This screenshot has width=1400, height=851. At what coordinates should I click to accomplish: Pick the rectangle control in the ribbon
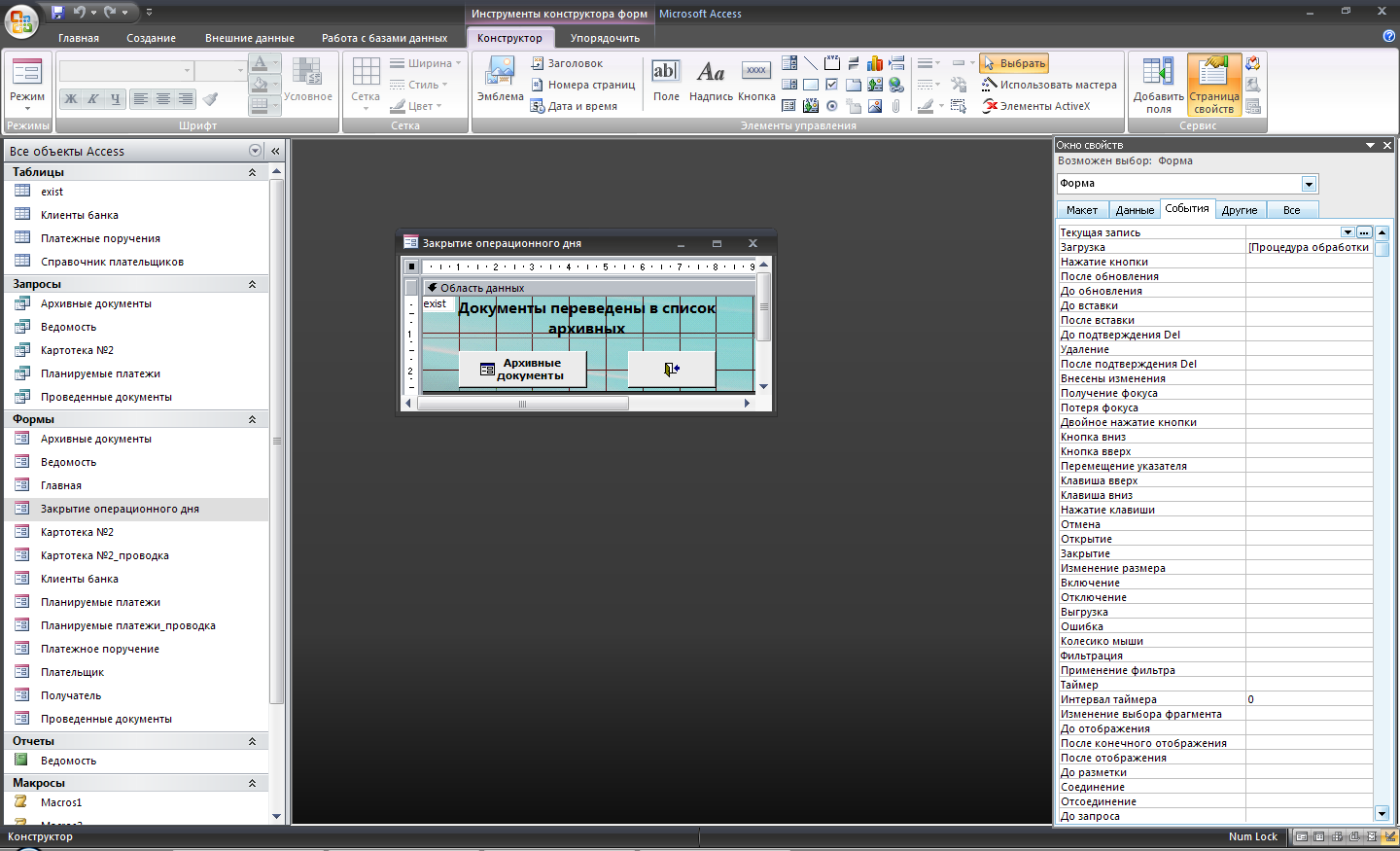(811, 85)
